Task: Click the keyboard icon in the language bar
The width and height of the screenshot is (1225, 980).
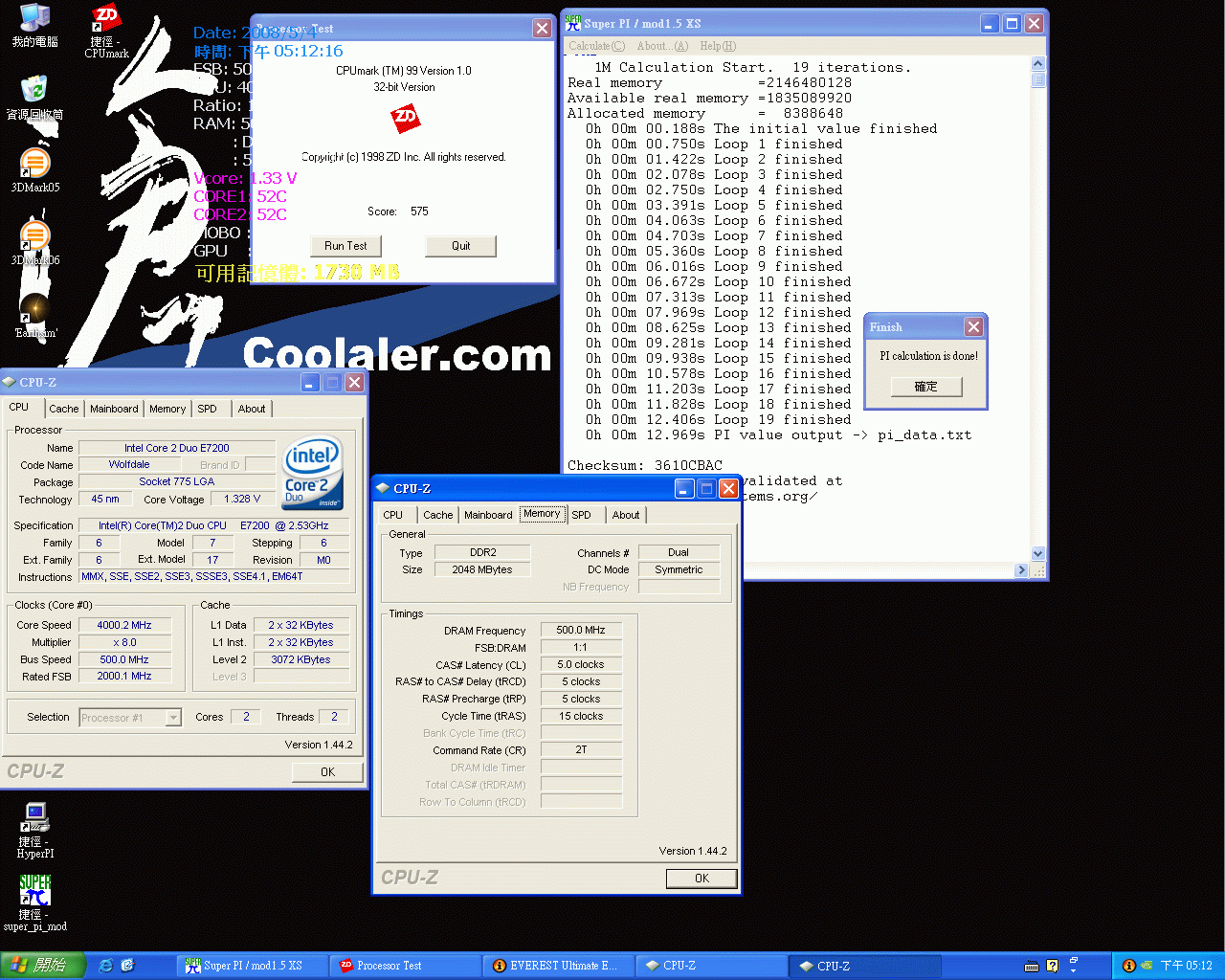Action: pyautogui.click(x=1032, y=966)
